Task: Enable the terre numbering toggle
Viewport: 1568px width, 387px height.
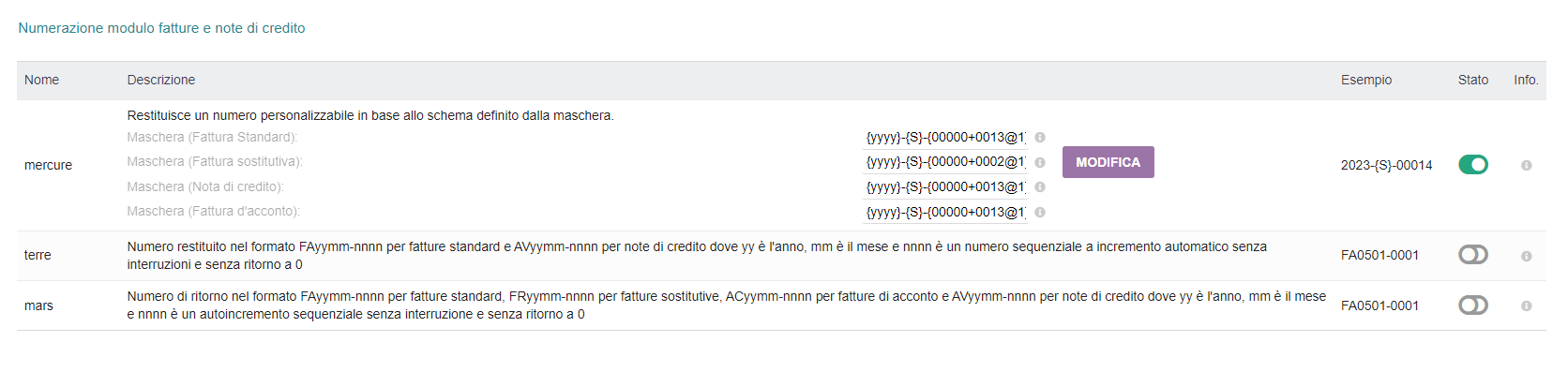Action: pos(1473,255)
